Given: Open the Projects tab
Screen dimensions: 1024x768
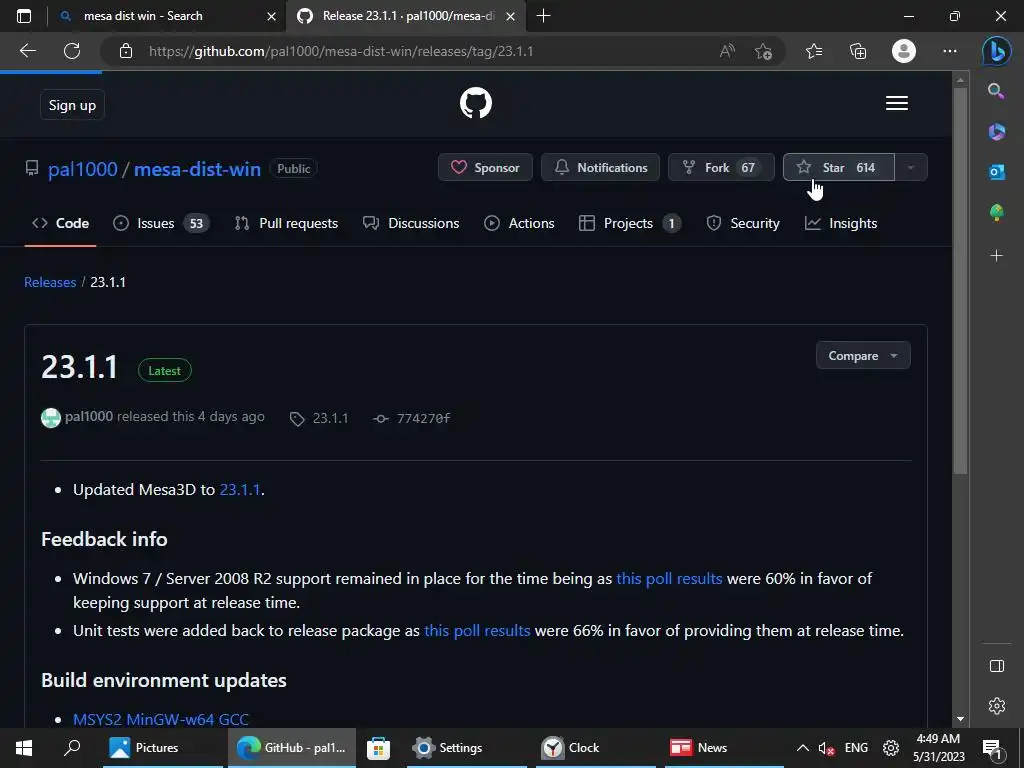Looking at the screenshot, I should click(x=630, y=223).
